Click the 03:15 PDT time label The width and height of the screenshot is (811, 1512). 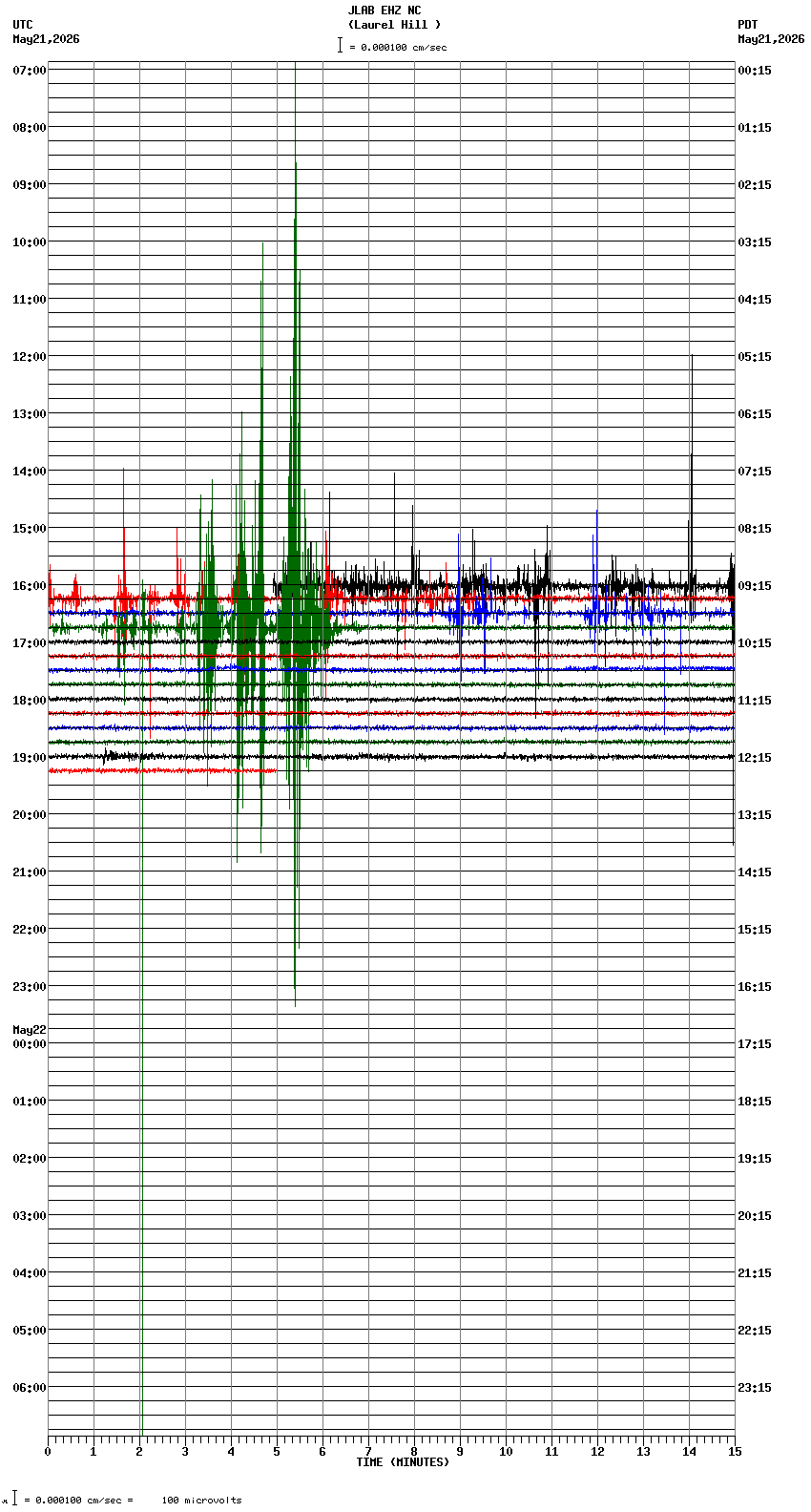tap(755, 242)
